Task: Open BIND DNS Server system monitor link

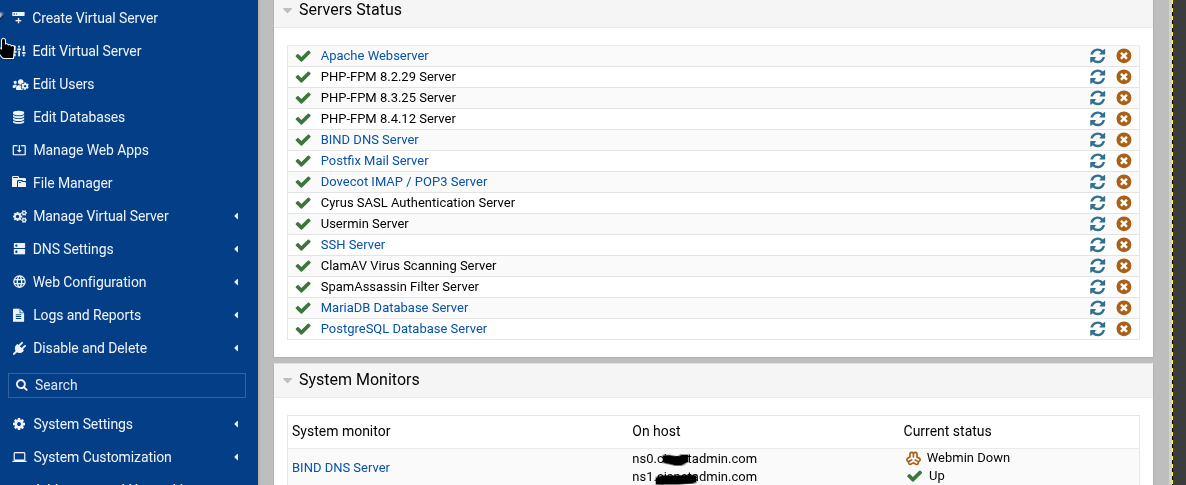Action: click(x=340, y=467)
